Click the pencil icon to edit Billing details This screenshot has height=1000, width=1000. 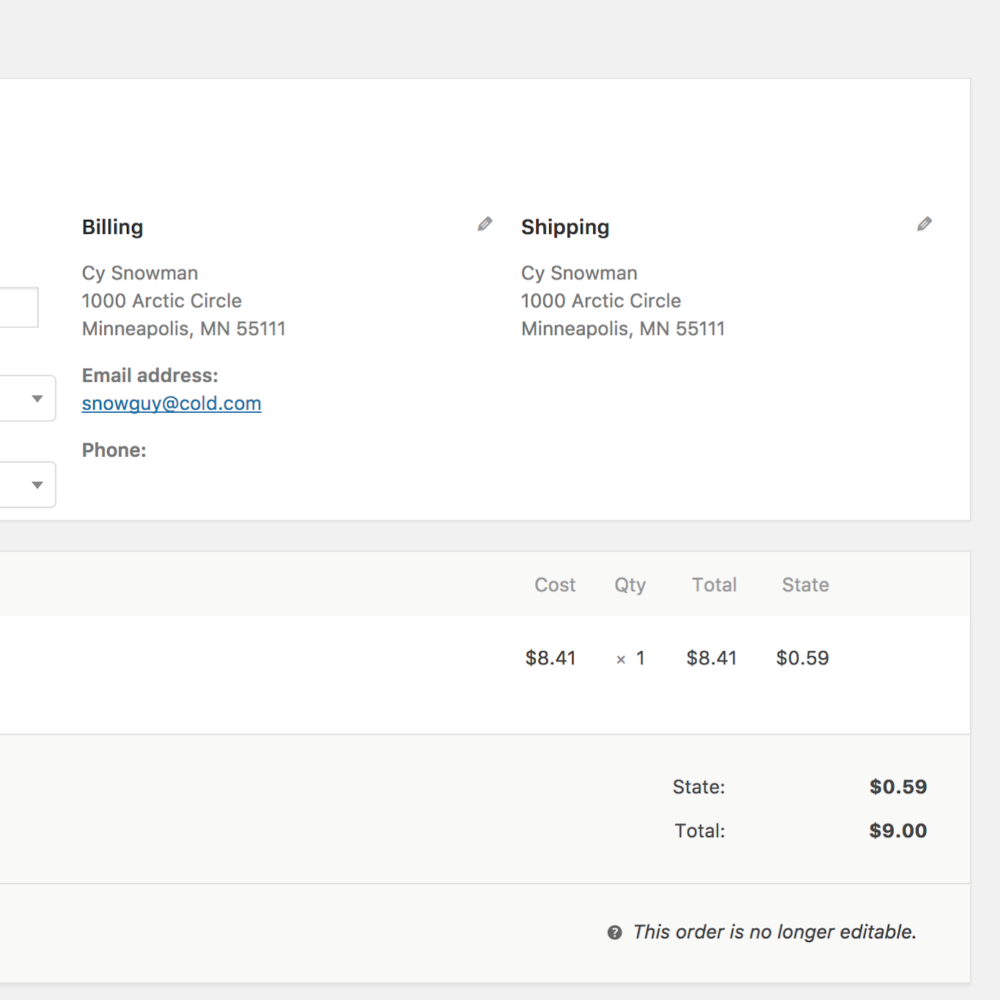pyautogui.click(x=485, y=223)
